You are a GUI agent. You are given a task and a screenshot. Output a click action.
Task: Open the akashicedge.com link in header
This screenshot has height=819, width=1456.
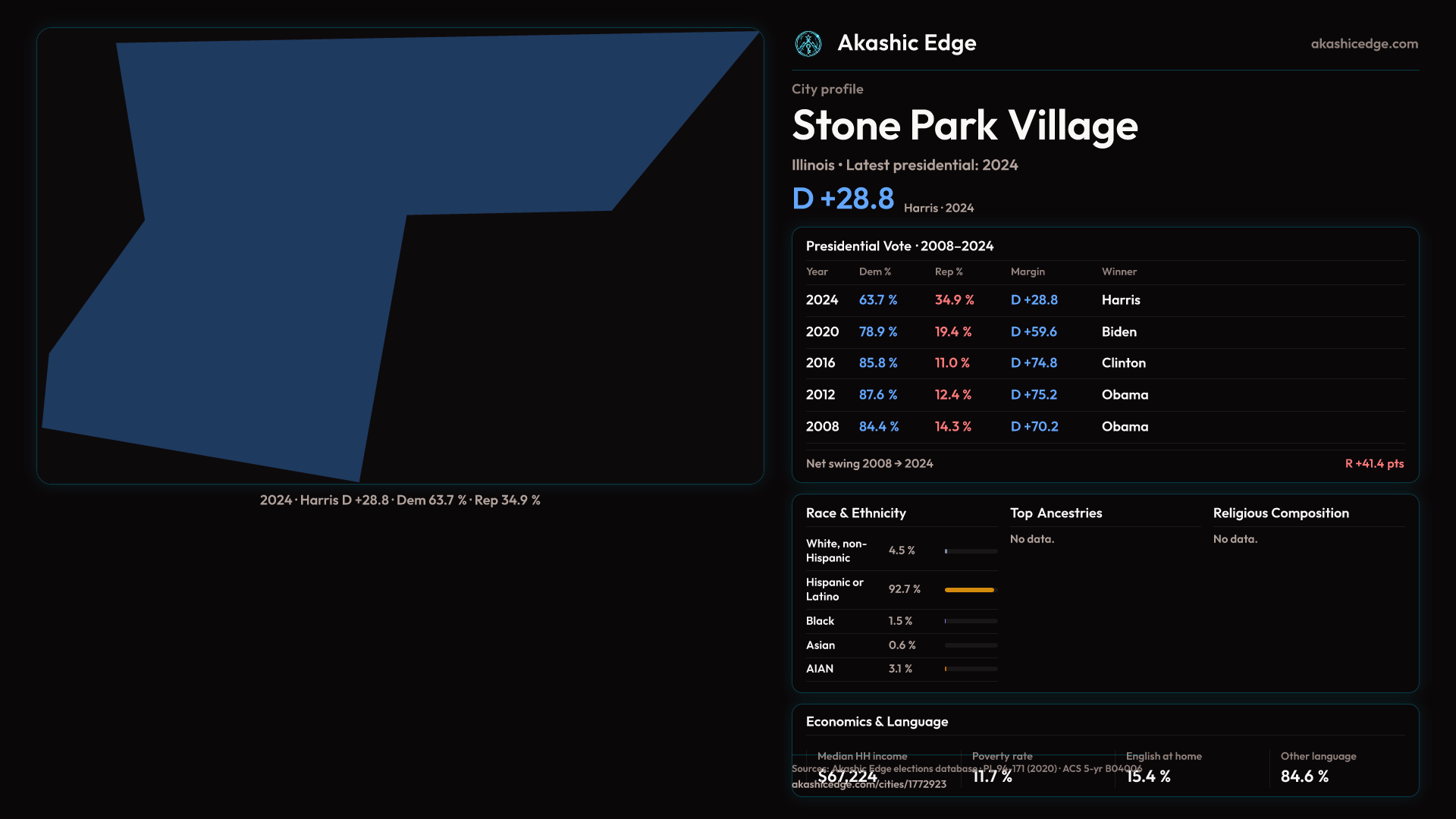[1363, 44]
